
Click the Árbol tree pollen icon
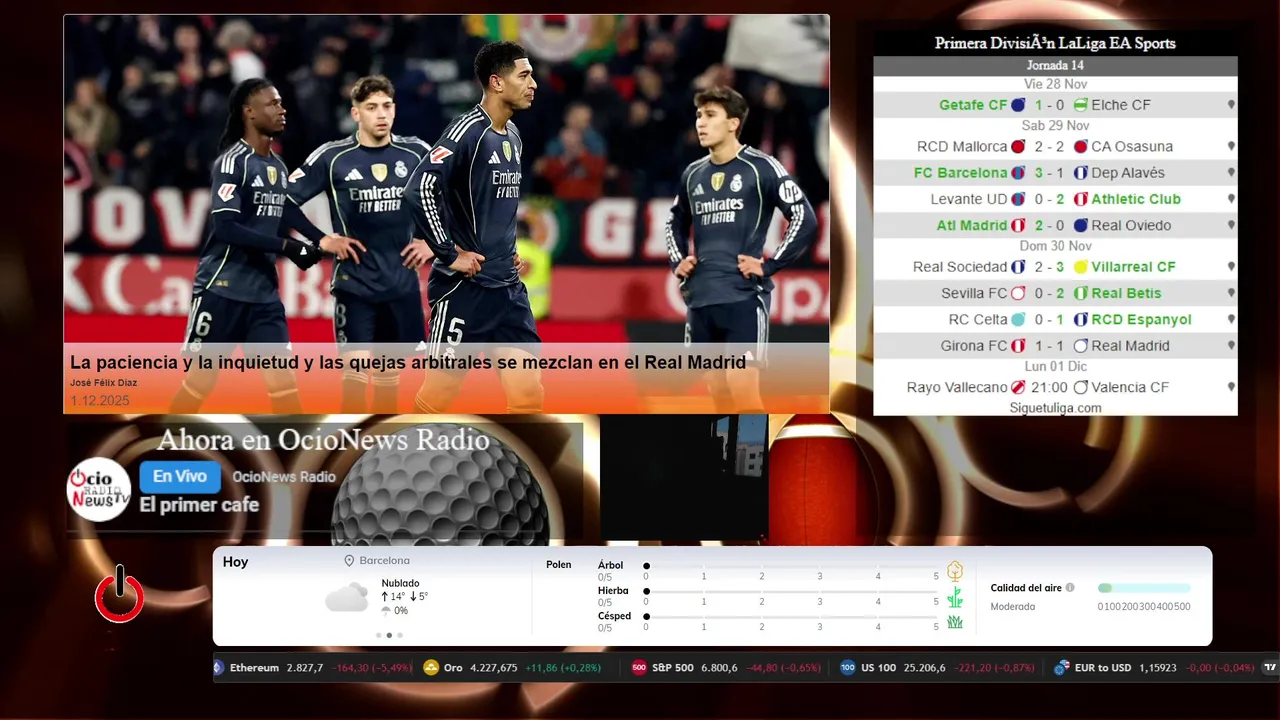[955, 571]
